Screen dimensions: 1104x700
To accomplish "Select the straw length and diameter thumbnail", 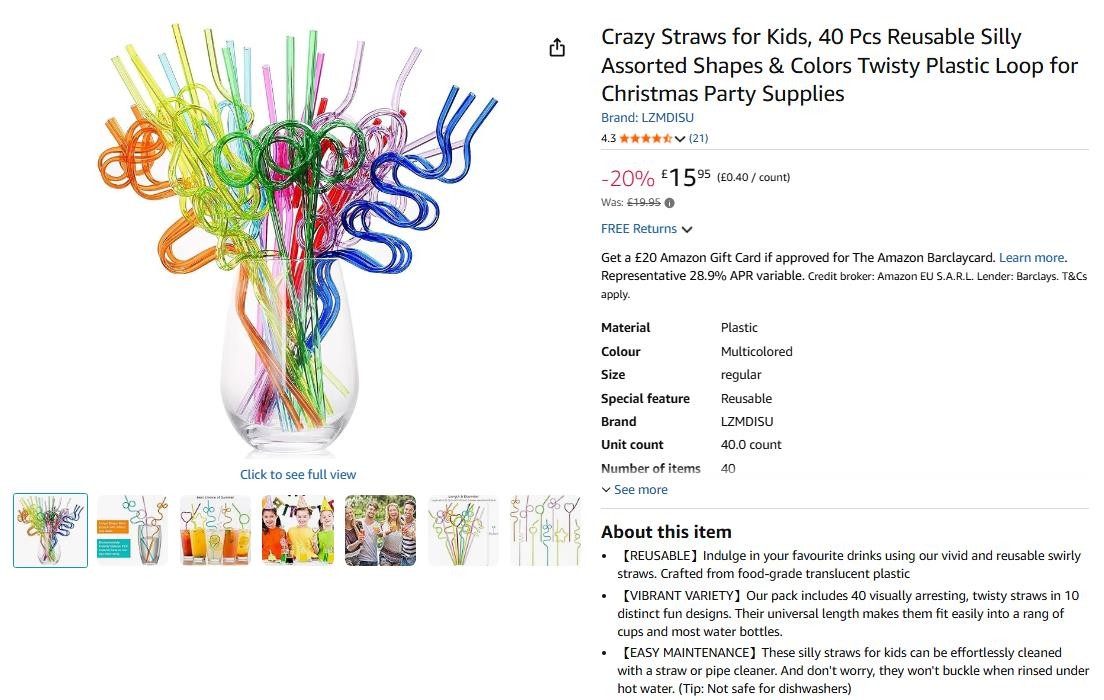I will click(x=463, y=530).
